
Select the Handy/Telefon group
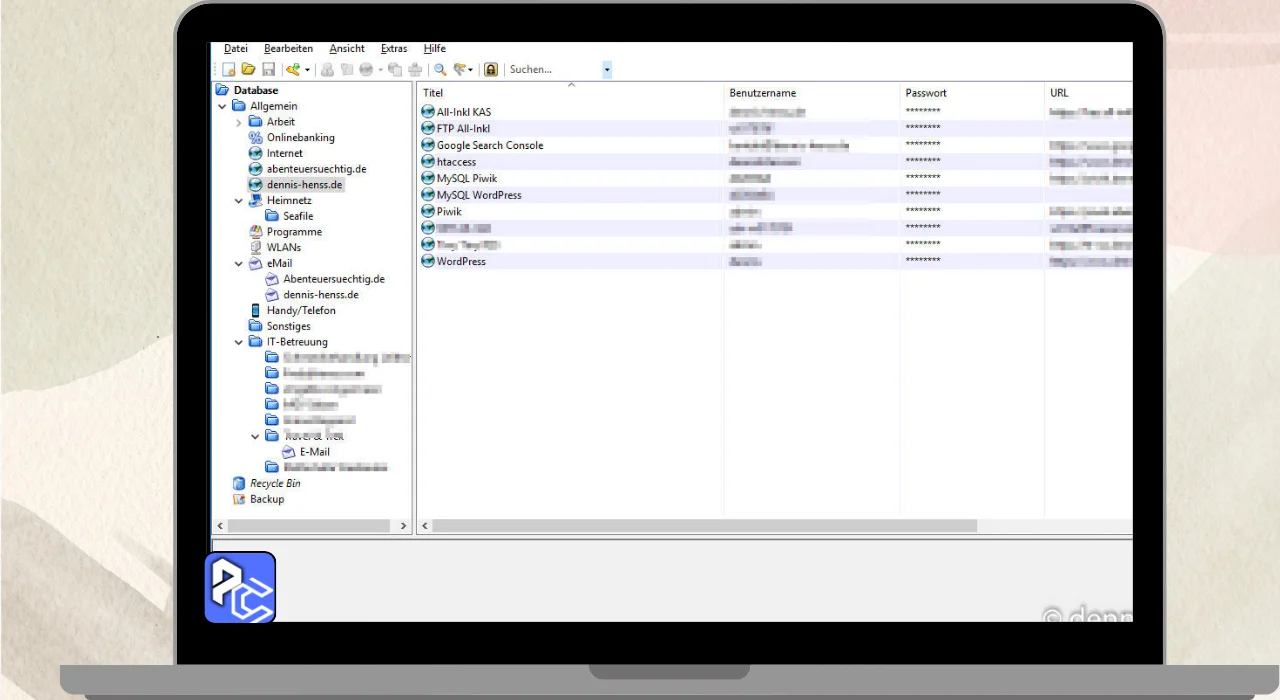point(300,311)
